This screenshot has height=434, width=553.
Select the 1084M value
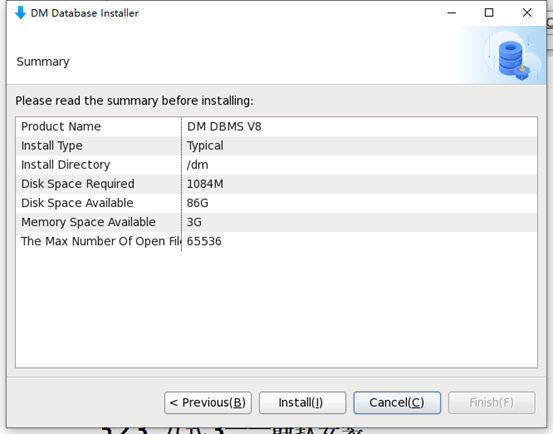click(205, 184)
